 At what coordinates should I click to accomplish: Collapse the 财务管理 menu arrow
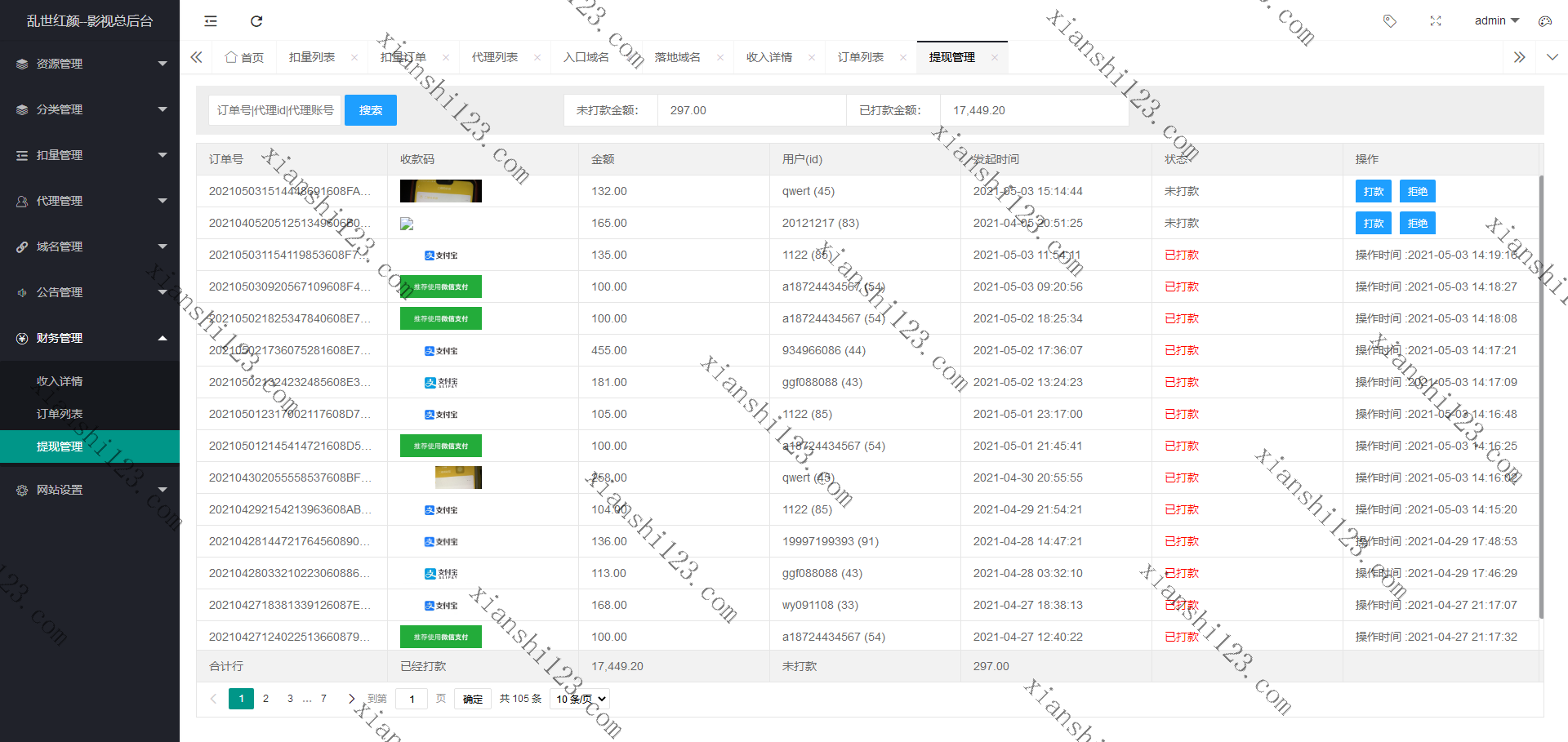163,338
